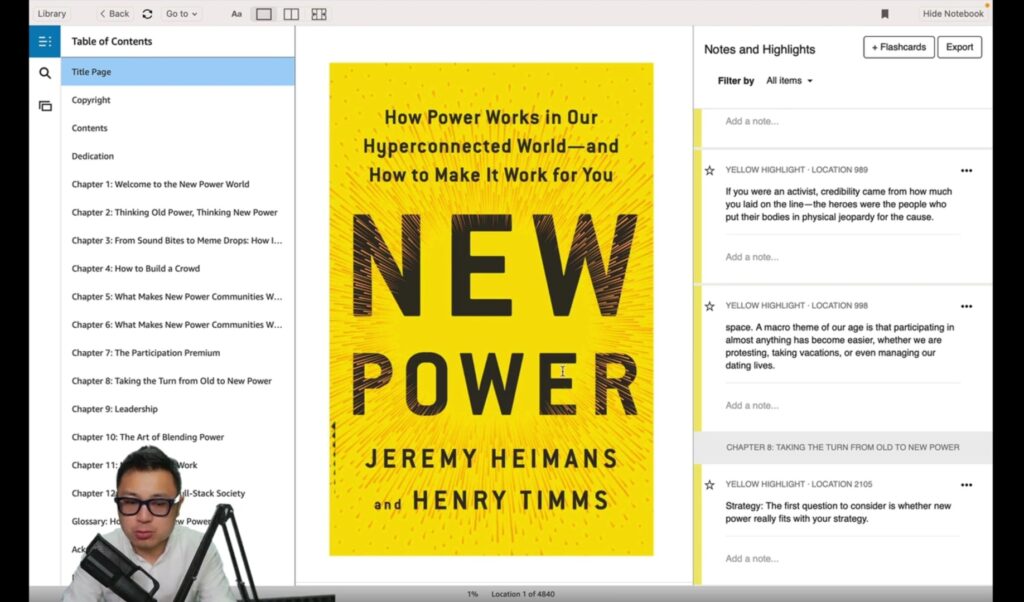
Task: Click the Chapter 8 section header in Notebook
Action: coord(843,447)
